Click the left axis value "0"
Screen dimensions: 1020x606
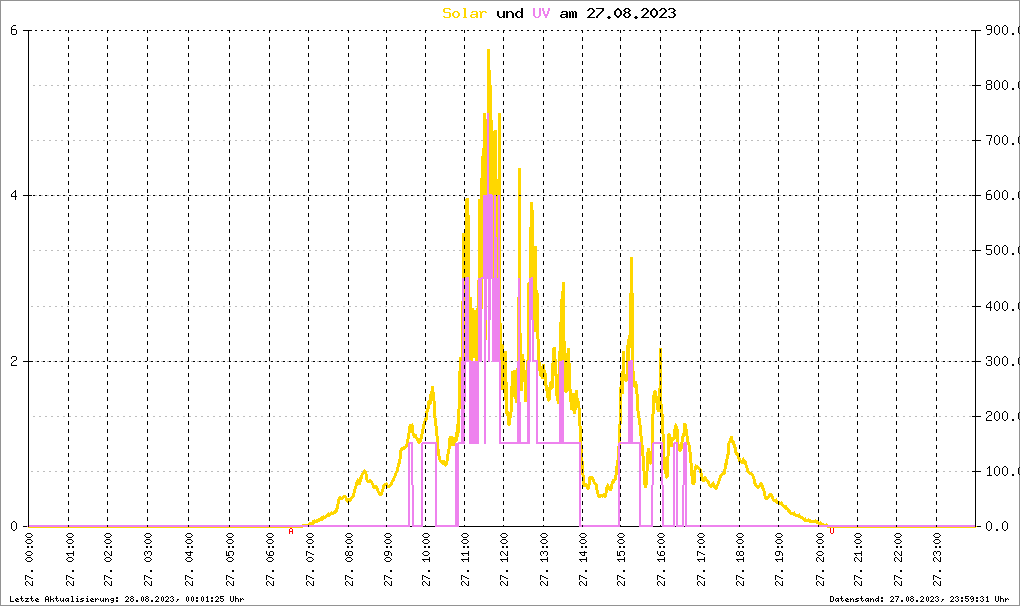[x=14, y=526]
